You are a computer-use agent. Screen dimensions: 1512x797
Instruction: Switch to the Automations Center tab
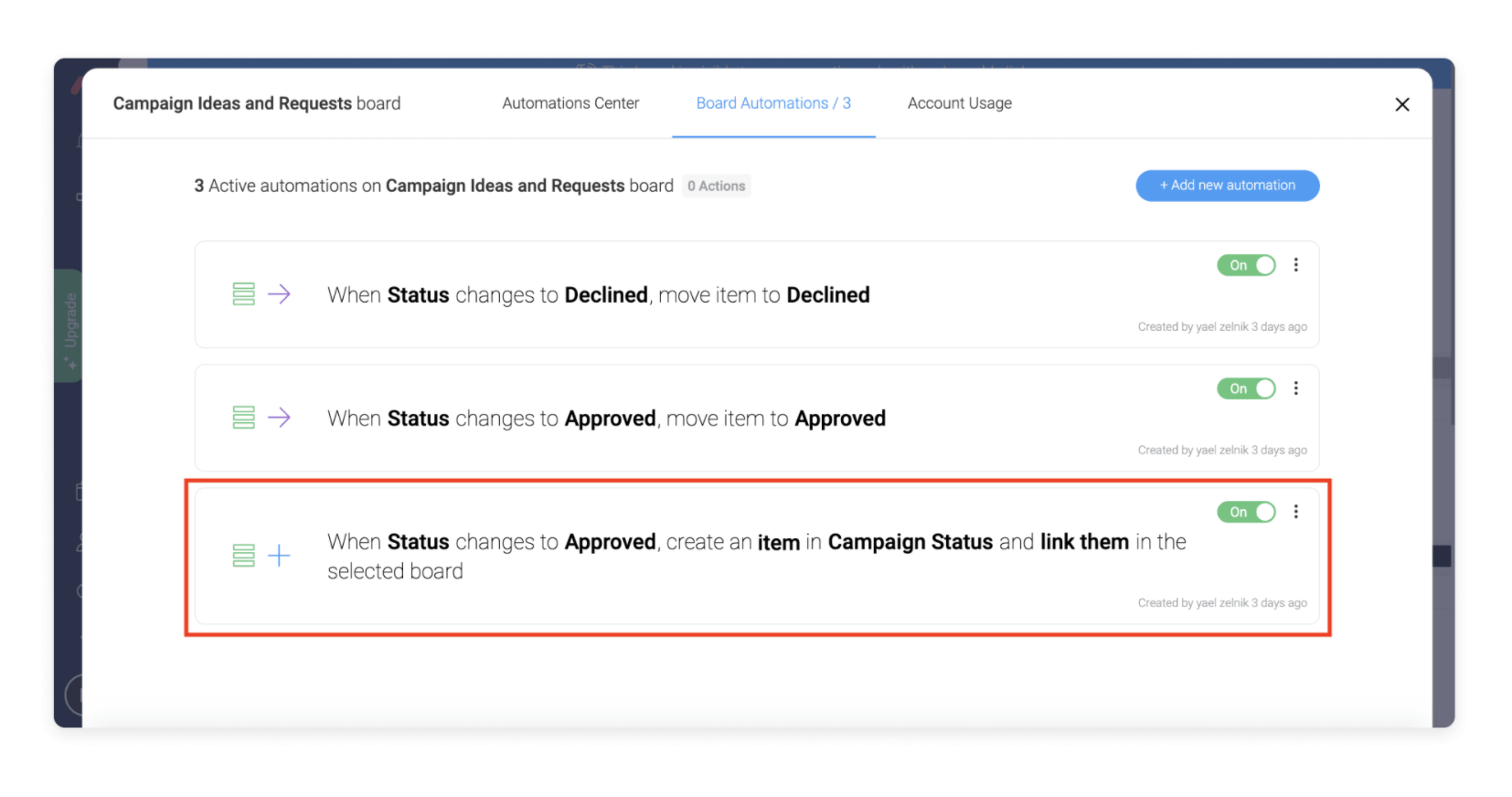[570, 103]
